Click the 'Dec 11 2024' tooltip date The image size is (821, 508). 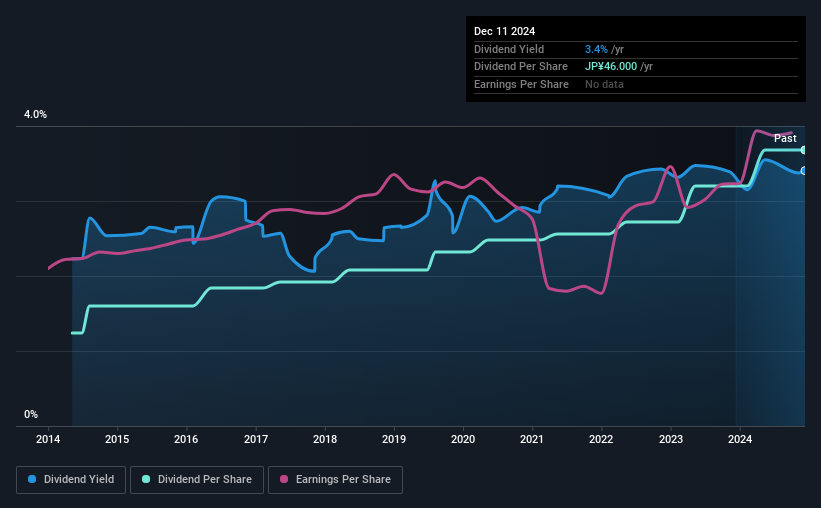(x=504, y=31)
